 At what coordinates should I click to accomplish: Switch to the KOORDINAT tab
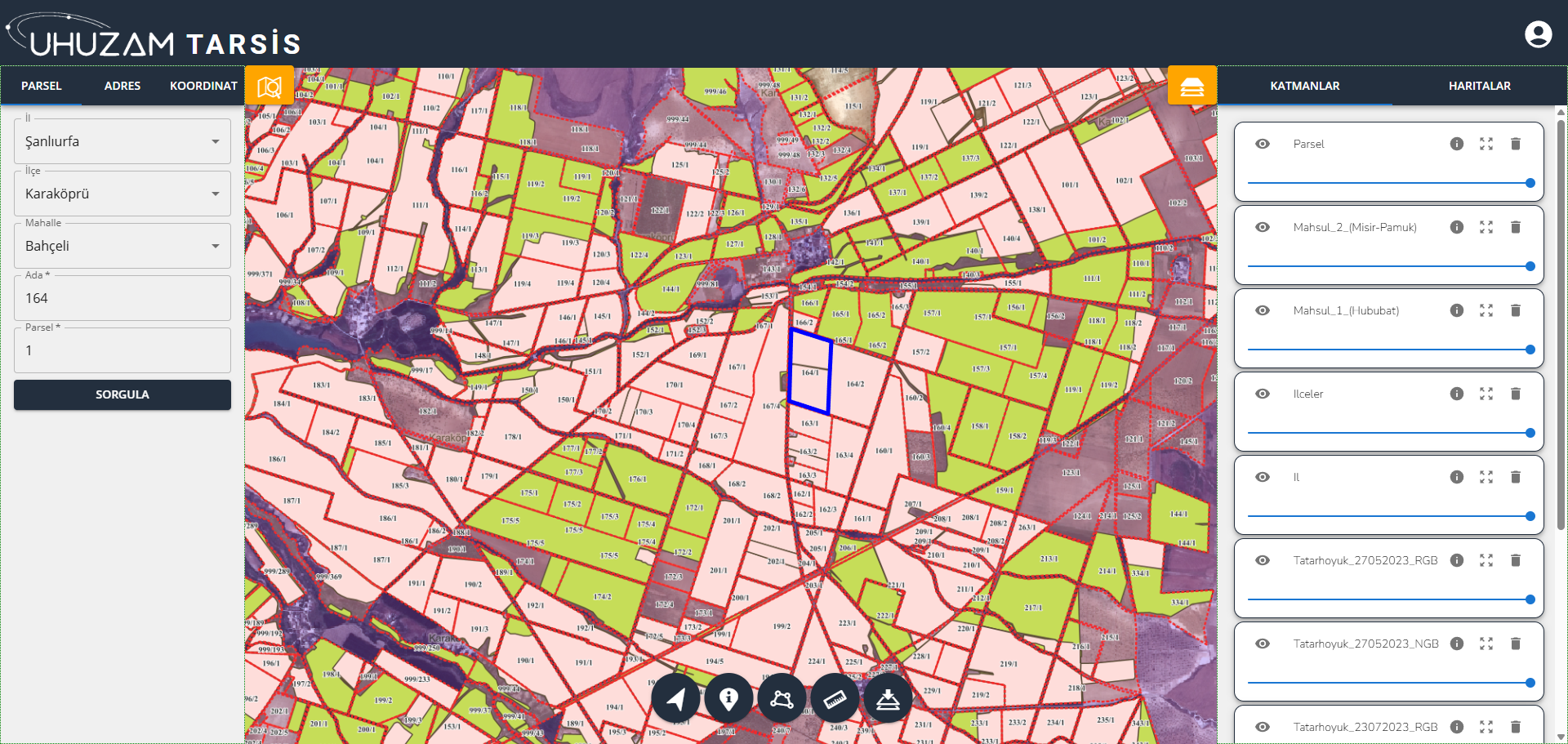(x=203, y=86)
